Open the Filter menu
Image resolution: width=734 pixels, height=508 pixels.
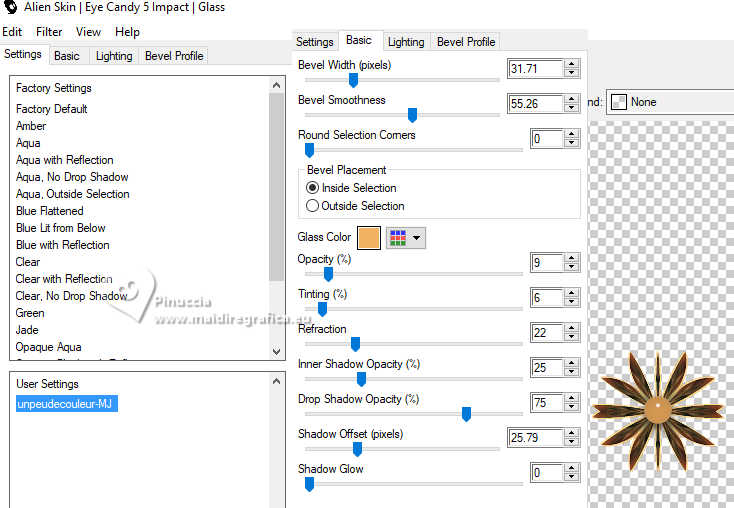tap(49, 32)
